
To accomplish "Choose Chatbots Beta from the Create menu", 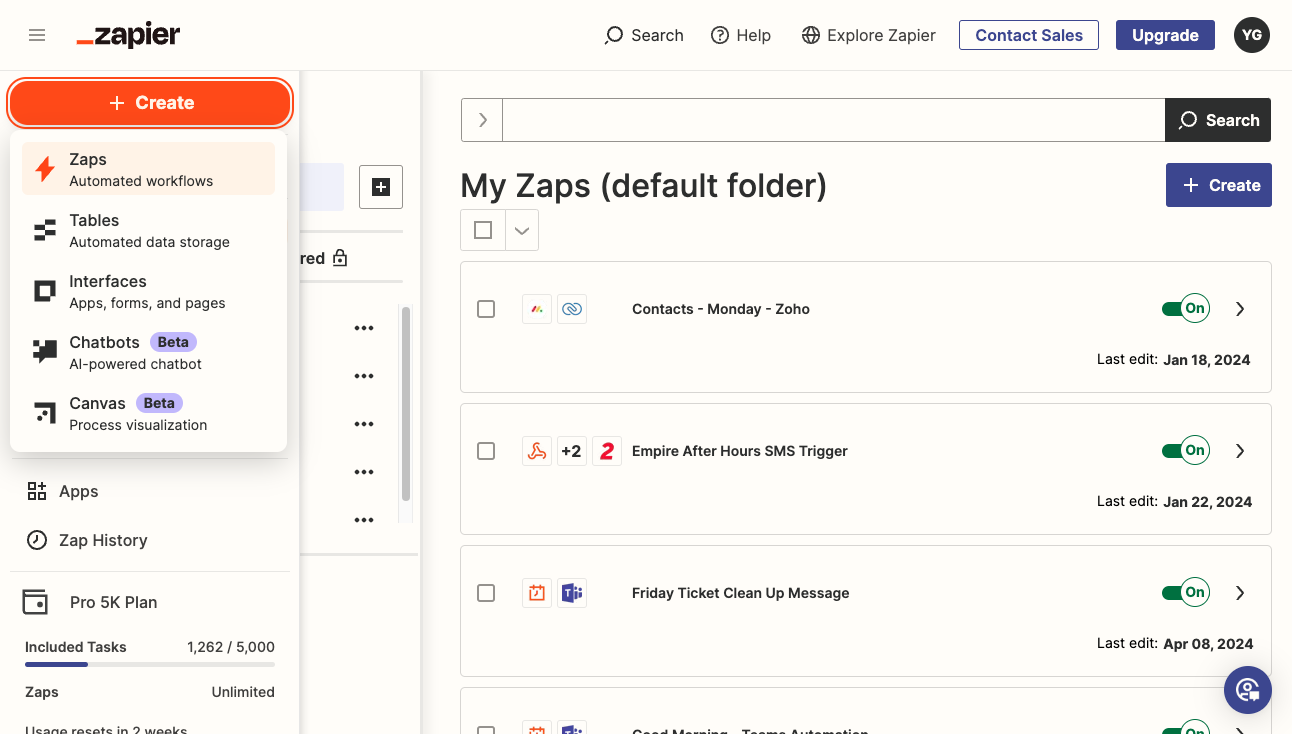I will (x=148, y=352).
